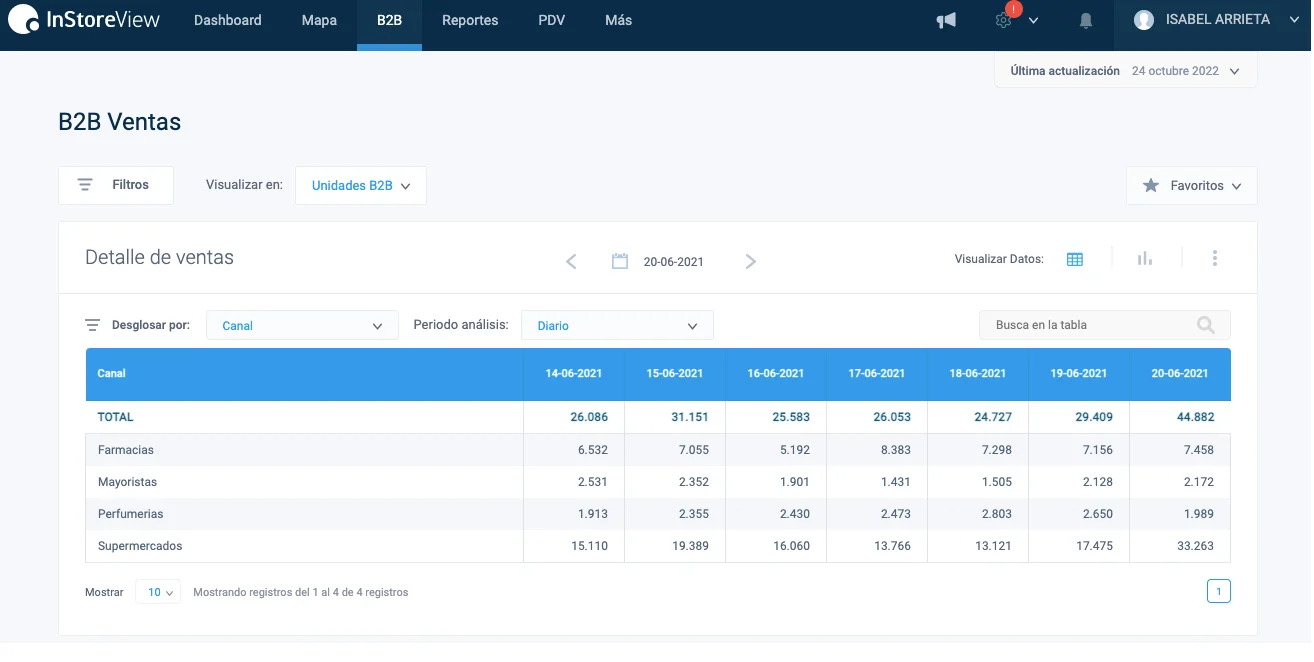Select page 1 in pagination
This screenshot has width=1314, height=662.
[1218, 592]
